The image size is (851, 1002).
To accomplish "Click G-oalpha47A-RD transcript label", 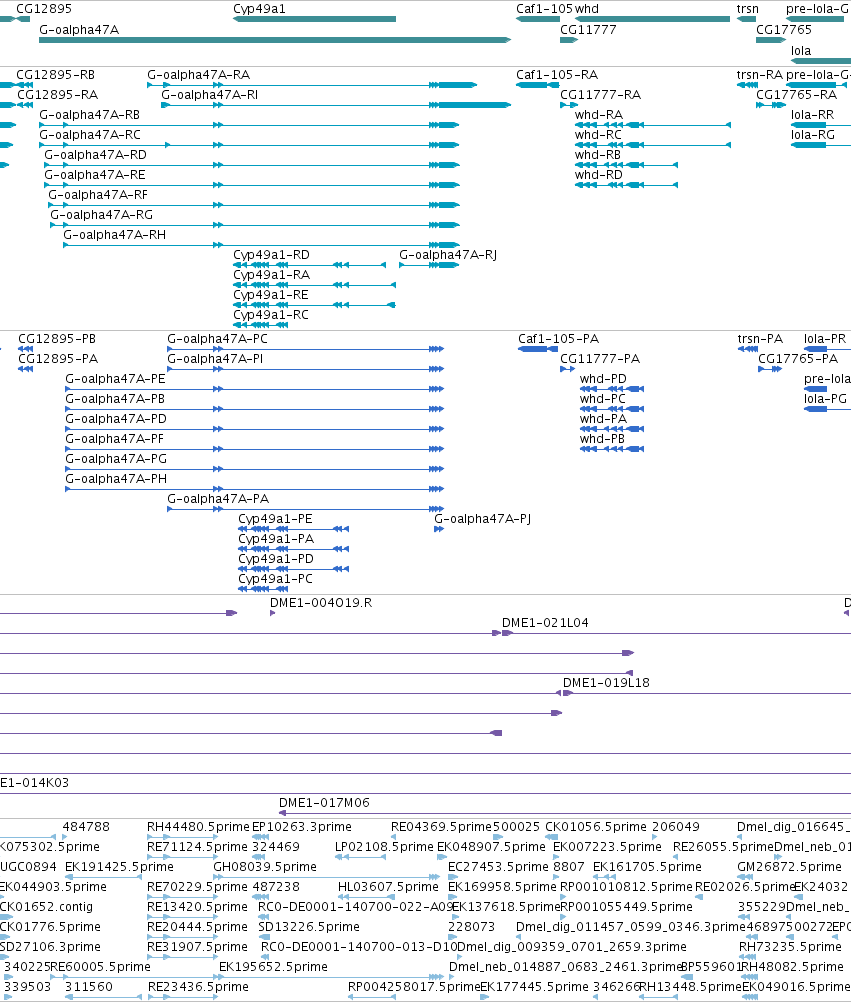I will (95, 155).
